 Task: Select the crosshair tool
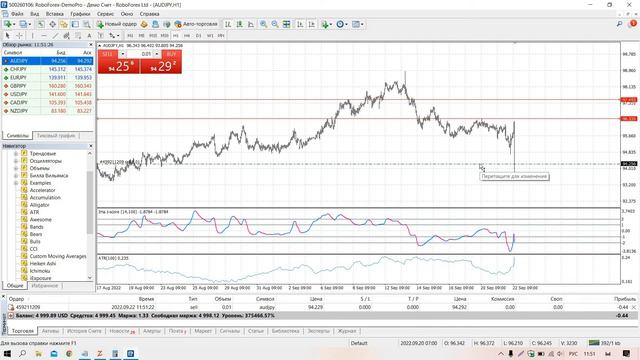tap(19, 36)
